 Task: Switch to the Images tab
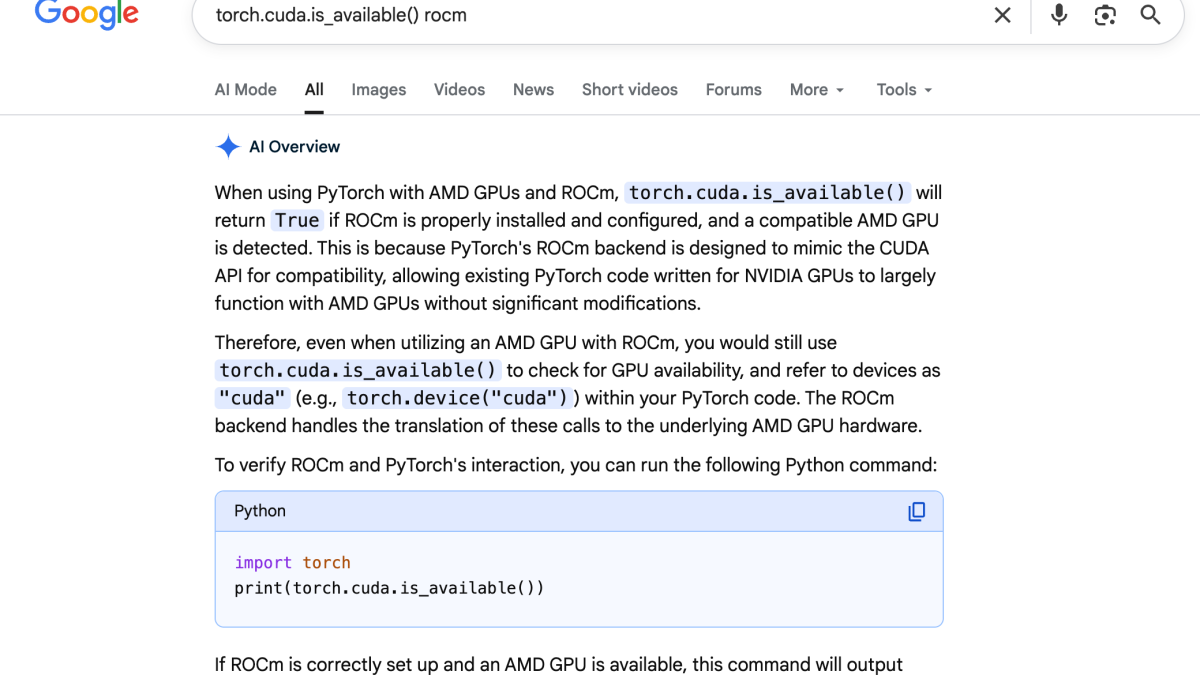point(378,89)
